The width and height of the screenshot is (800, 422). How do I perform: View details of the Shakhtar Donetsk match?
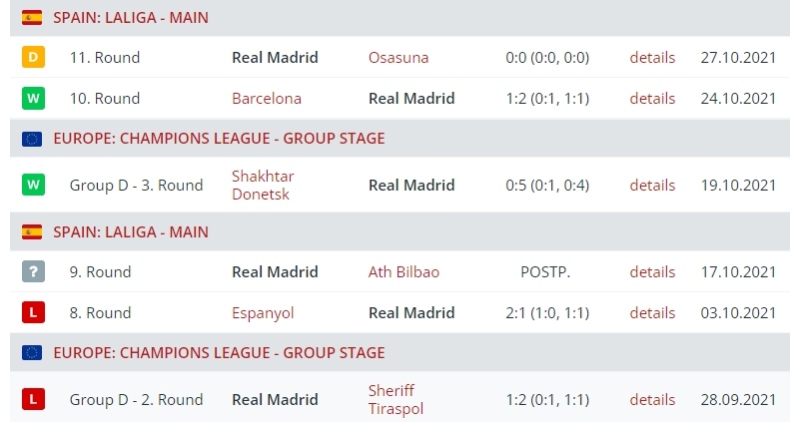(652, 185)
